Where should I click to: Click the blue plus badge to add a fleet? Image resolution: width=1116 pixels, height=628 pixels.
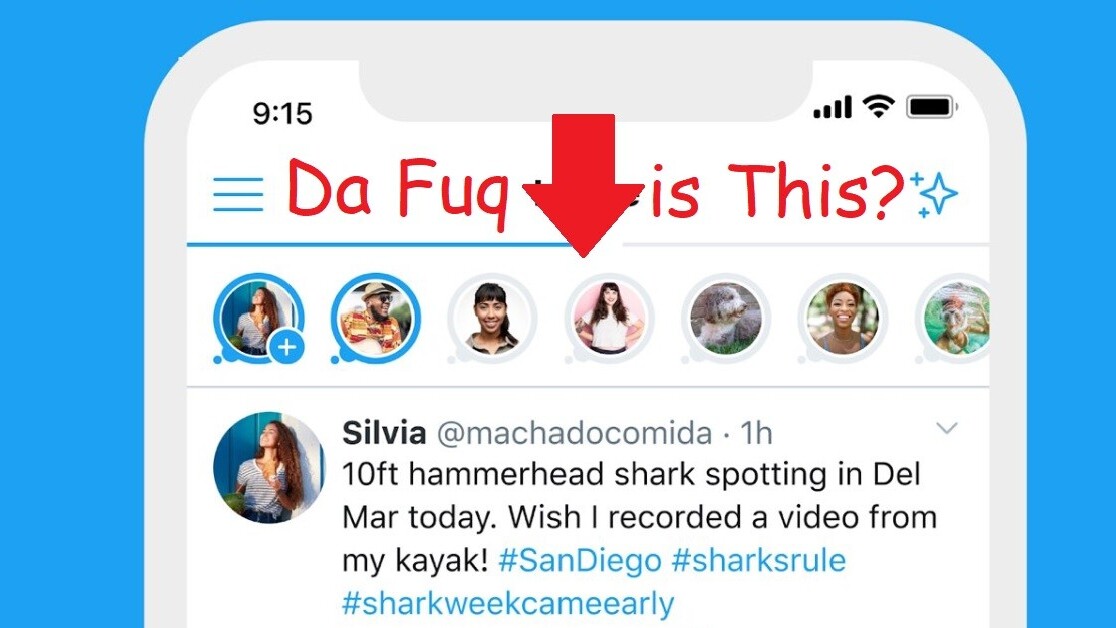[287, 347]
